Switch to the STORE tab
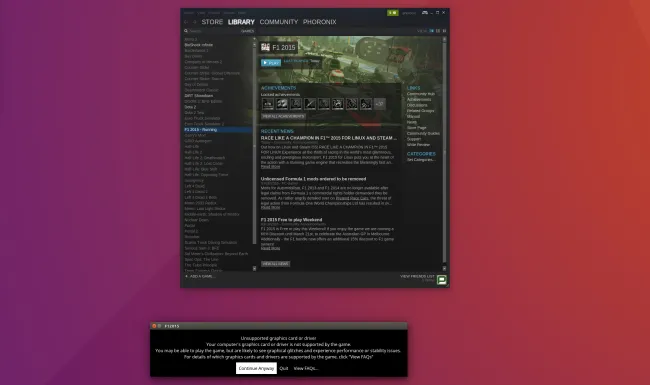Image resolution: width=650 pixels, height=385 pixels. (212, 22)
